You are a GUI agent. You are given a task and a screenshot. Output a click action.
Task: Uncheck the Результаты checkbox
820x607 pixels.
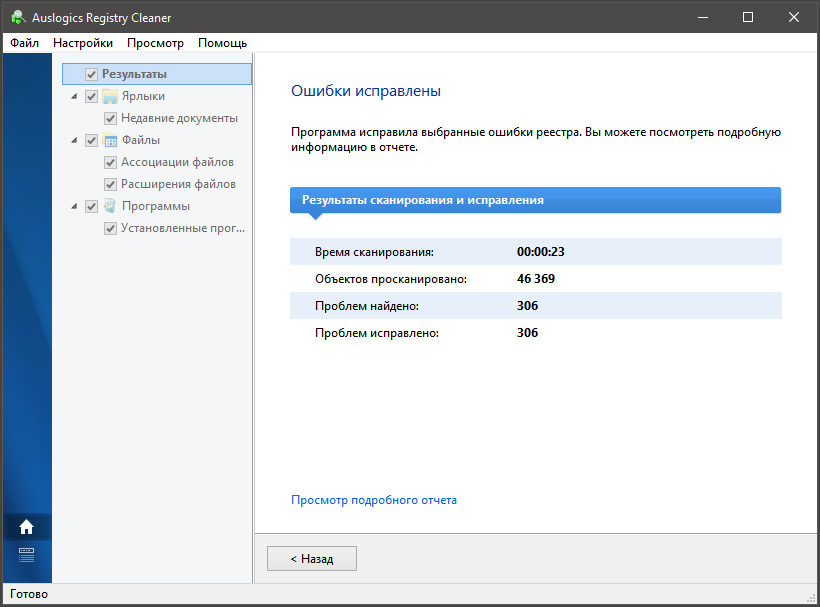(x=92, y=74)
